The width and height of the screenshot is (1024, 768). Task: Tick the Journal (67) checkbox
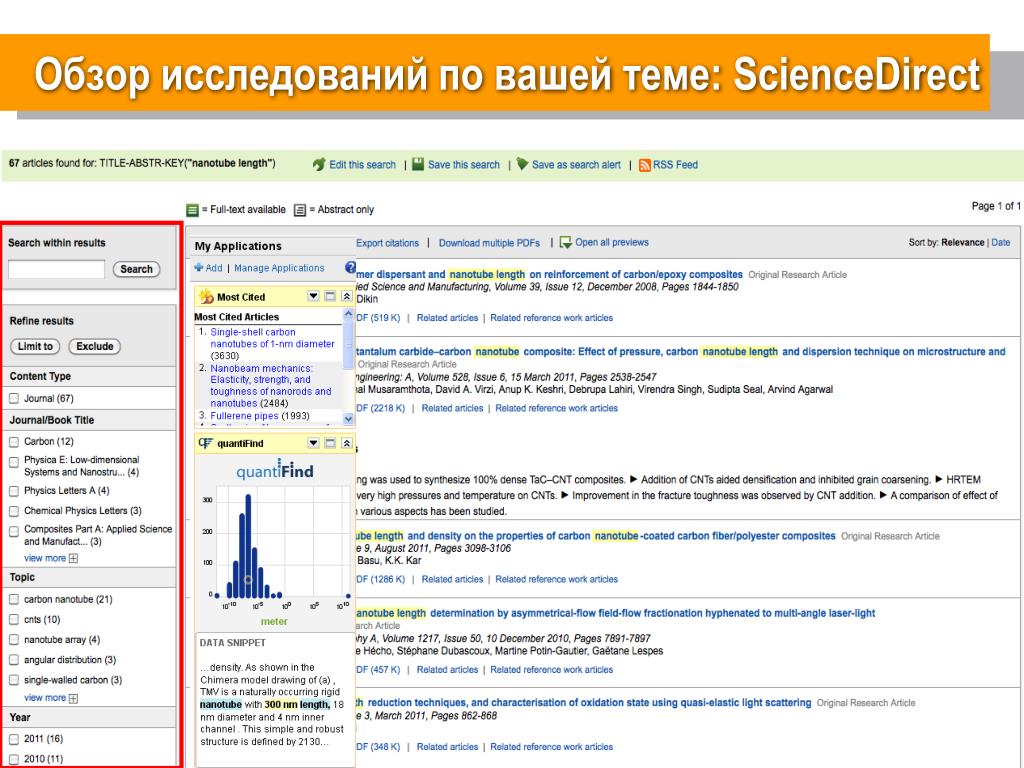(x=14, y=398)
